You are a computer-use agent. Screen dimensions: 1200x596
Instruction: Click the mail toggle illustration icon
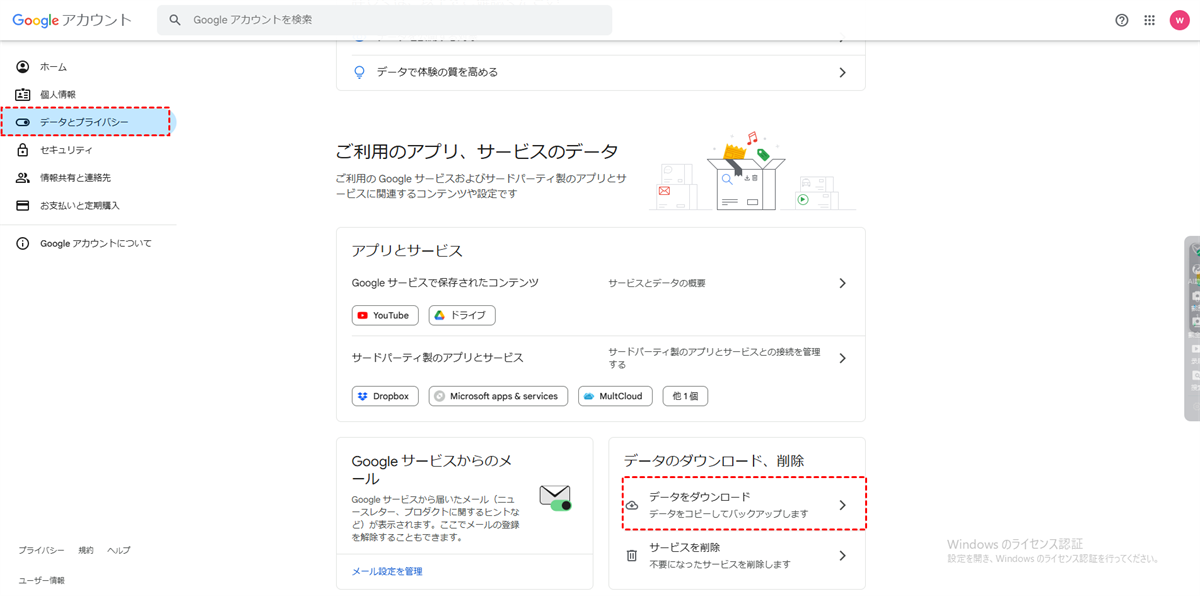[555, 497]
